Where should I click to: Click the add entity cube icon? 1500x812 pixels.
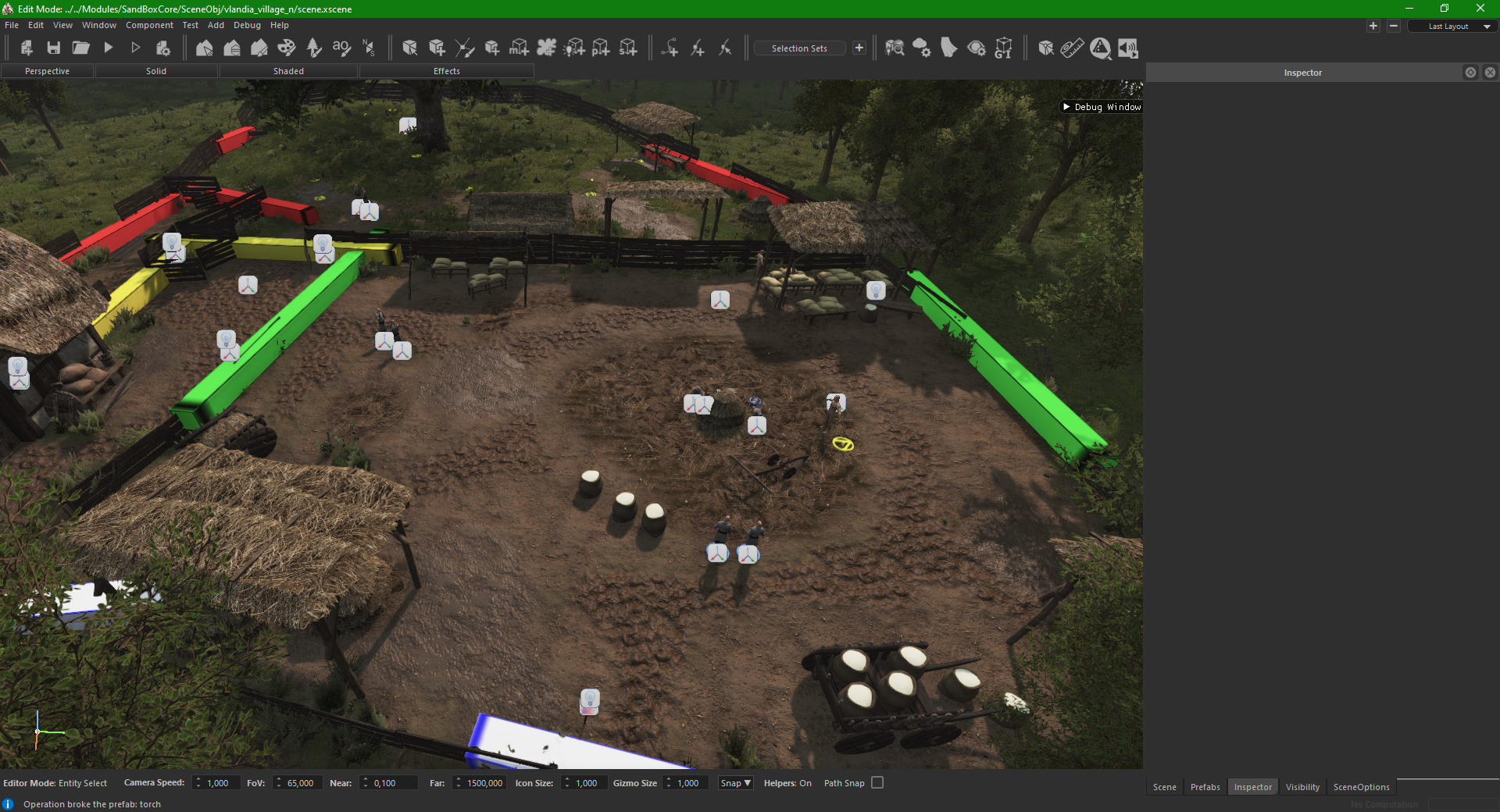point(437,48)
